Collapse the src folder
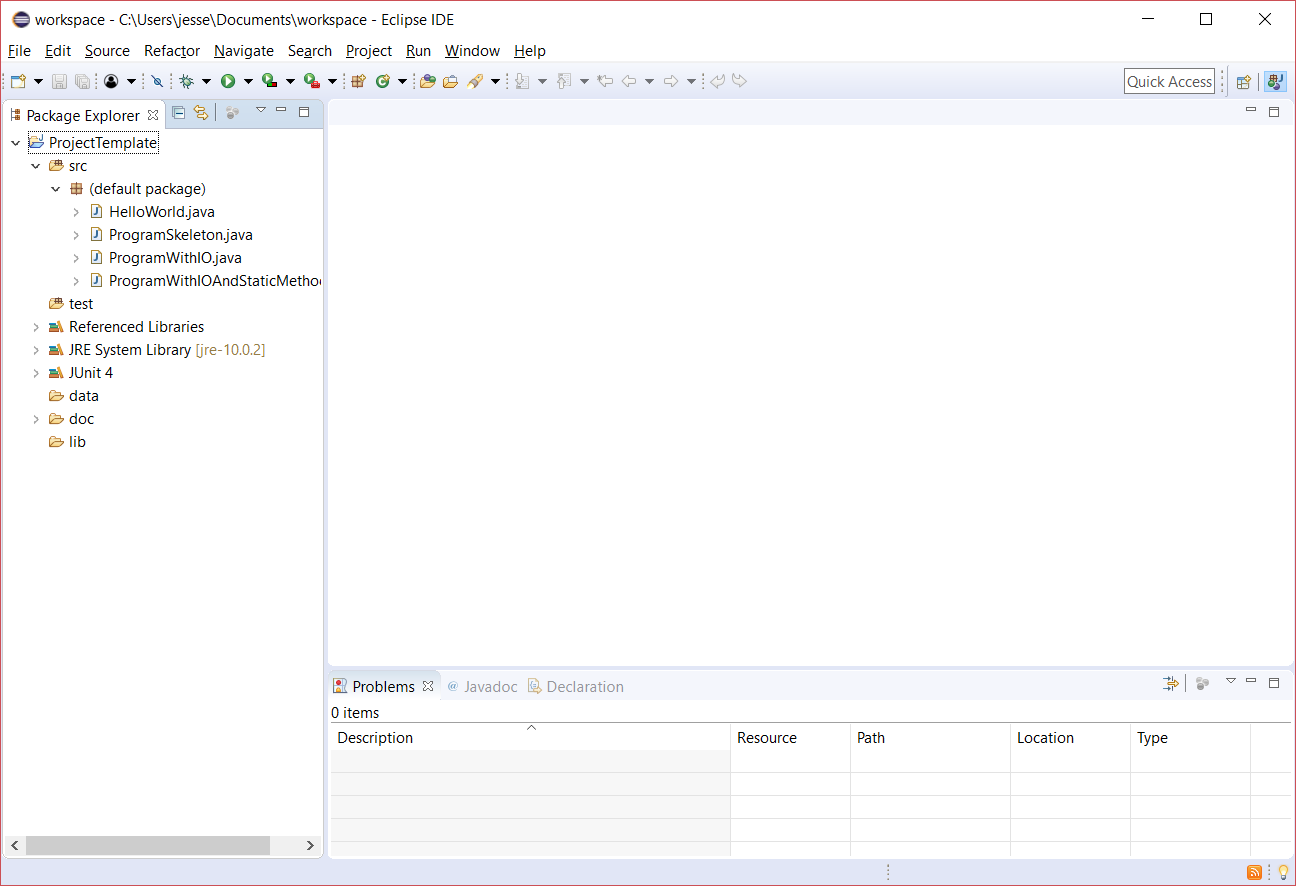1296x886 pixels. click(x=36, y=166)
